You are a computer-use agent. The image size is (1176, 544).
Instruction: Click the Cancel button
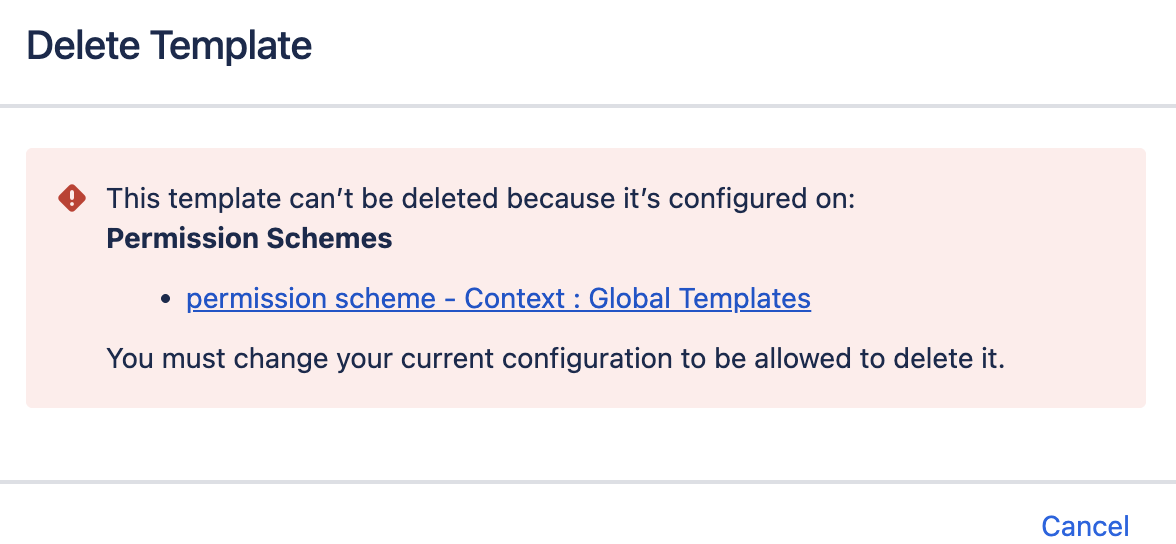[1084, 526]
